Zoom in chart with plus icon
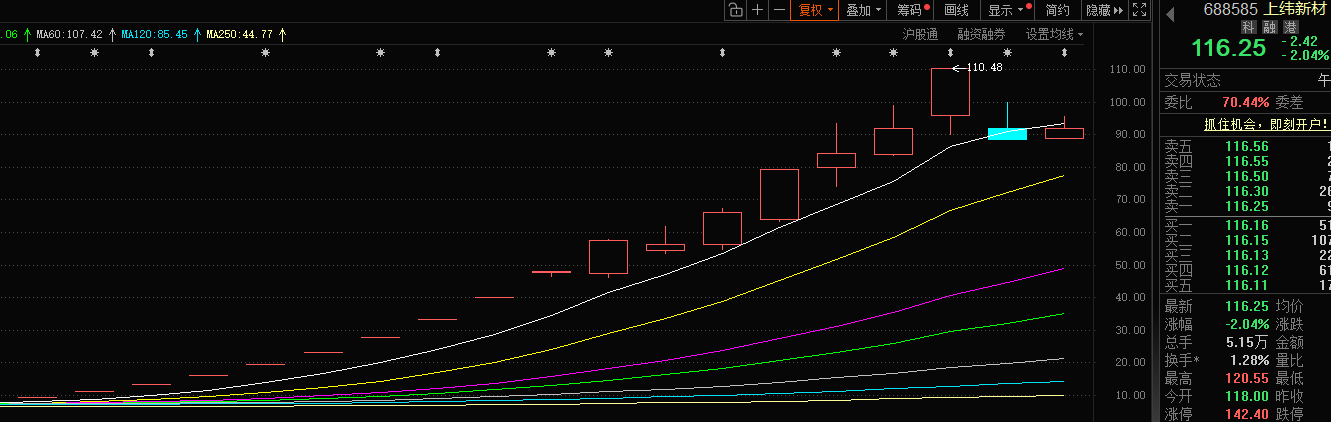 (x=757, y=10)
